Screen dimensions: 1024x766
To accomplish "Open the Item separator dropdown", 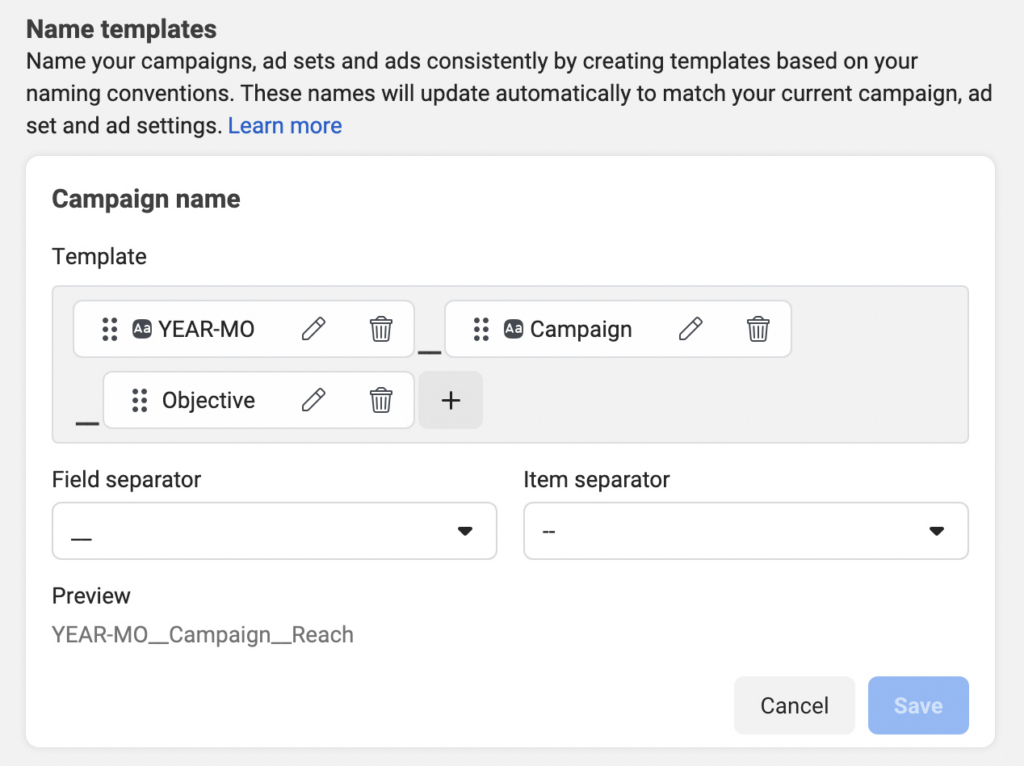I will [x=745, y=531].
